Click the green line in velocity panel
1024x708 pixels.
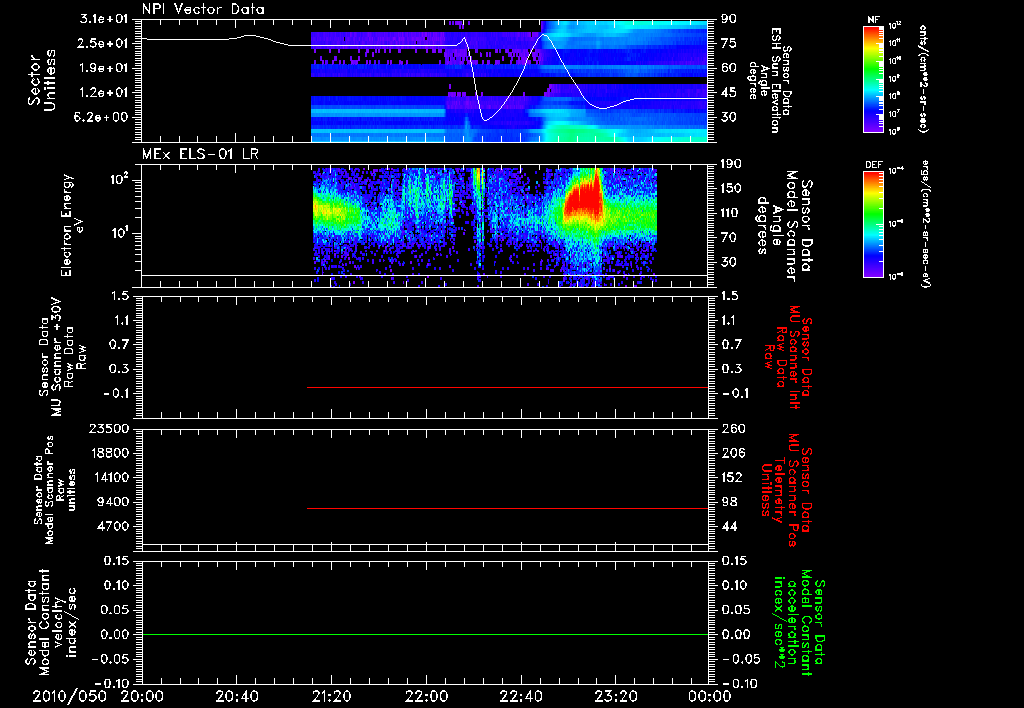point(425,634)
